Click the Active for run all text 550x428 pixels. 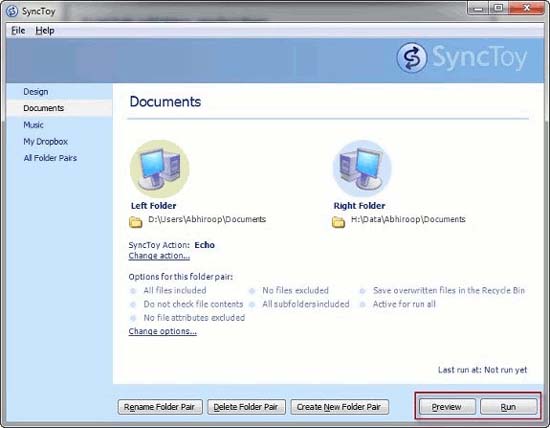[x=404, y=304]
